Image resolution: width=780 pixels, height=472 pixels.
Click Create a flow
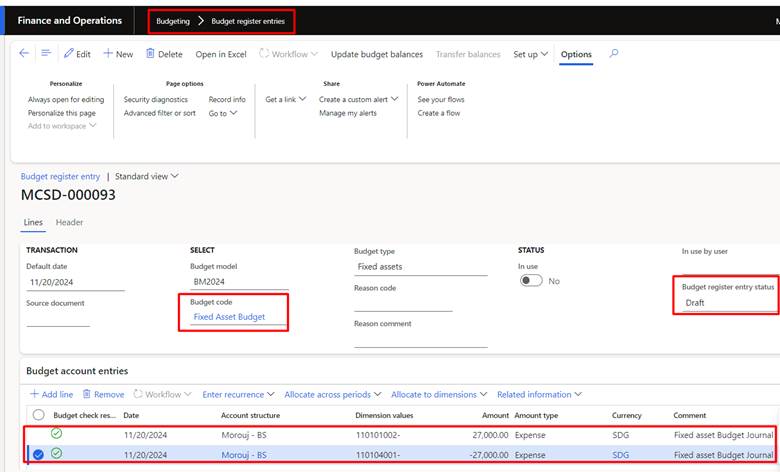[439, 113]
